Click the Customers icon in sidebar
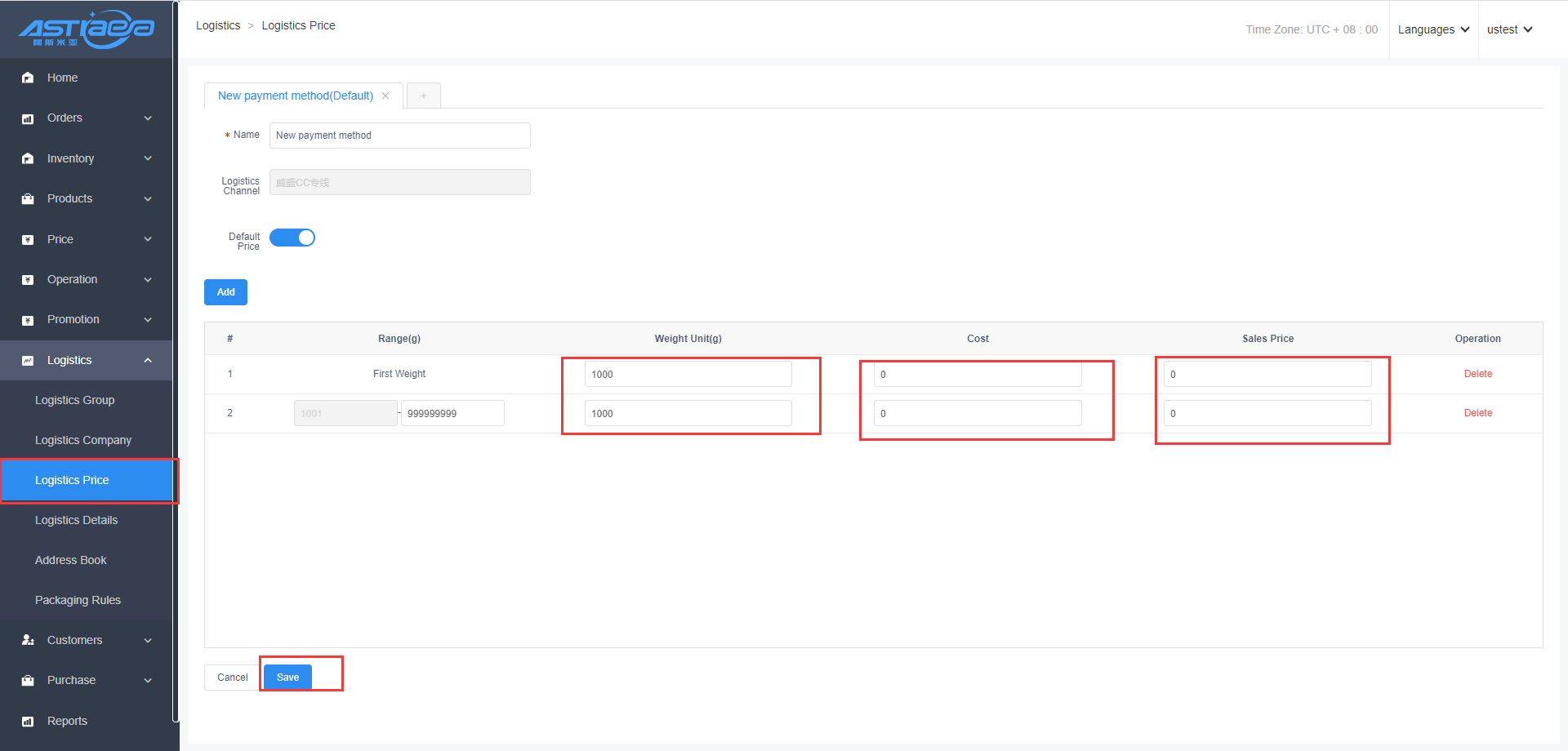Screen dimensions: 1568x751 28,641
